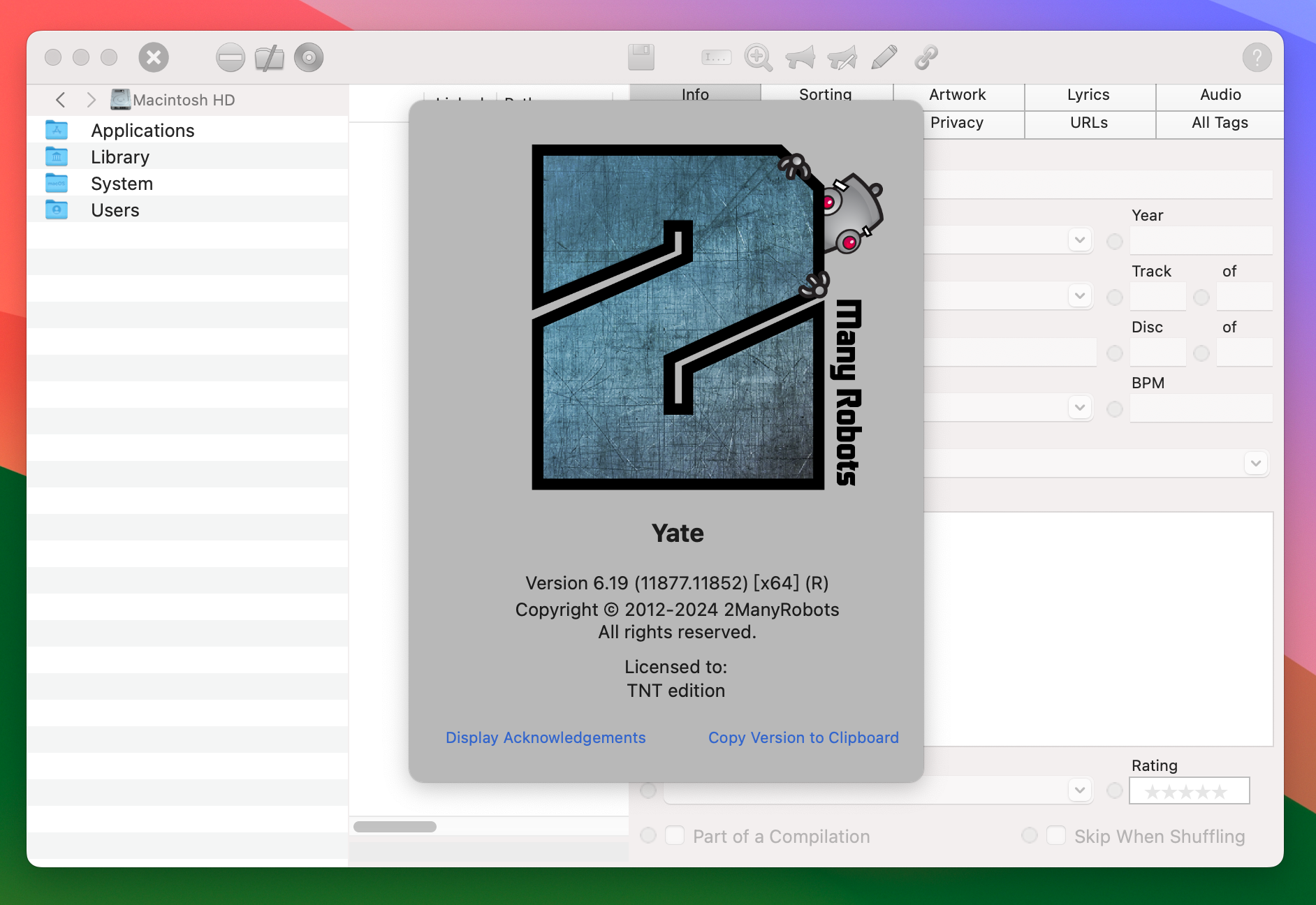
Task: Select the Library row in browser
Action: (187, 156)
